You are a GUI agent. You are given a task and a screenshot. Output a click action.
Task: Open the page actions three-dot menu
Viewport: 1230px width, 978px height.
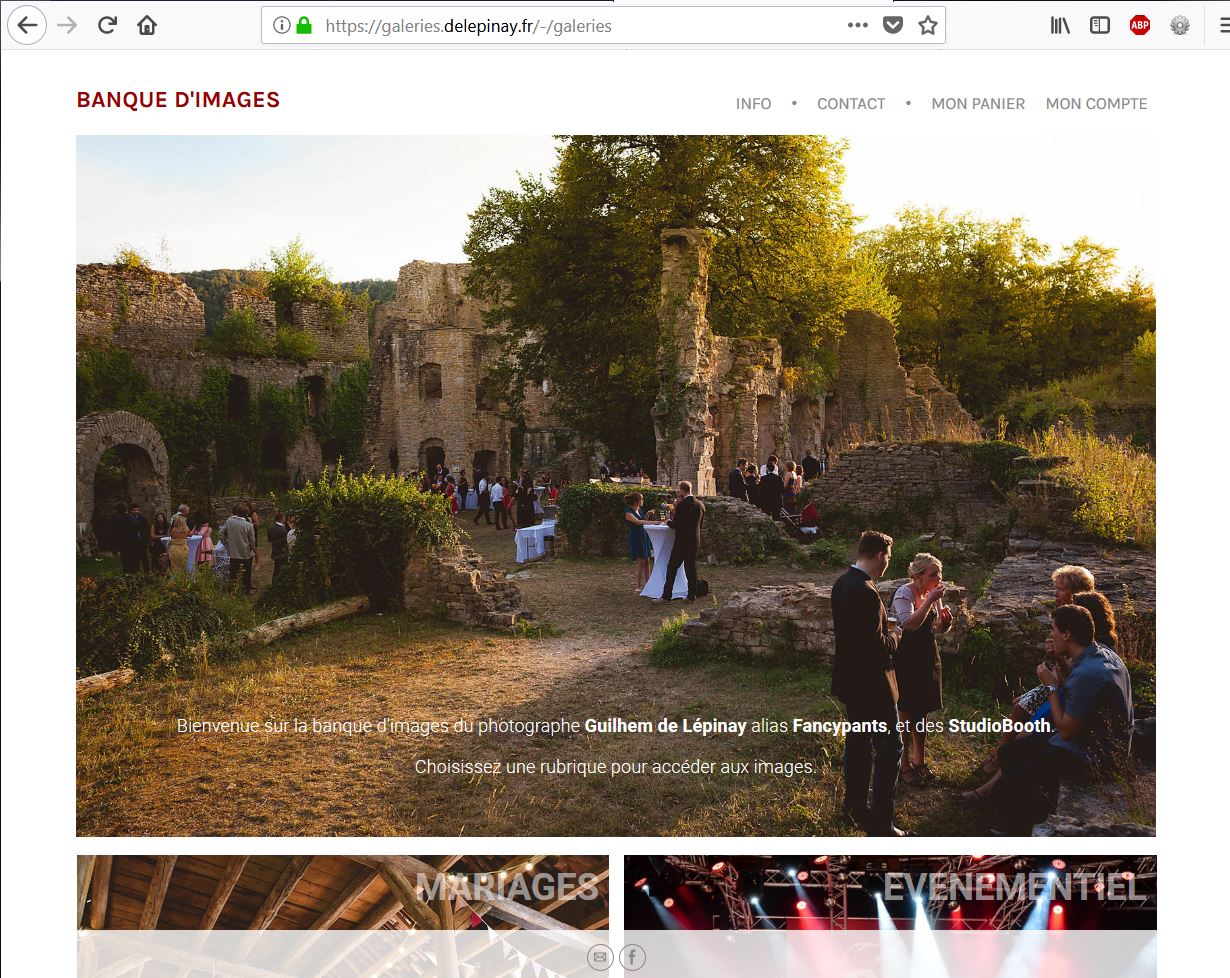click(x=857, y=26)
